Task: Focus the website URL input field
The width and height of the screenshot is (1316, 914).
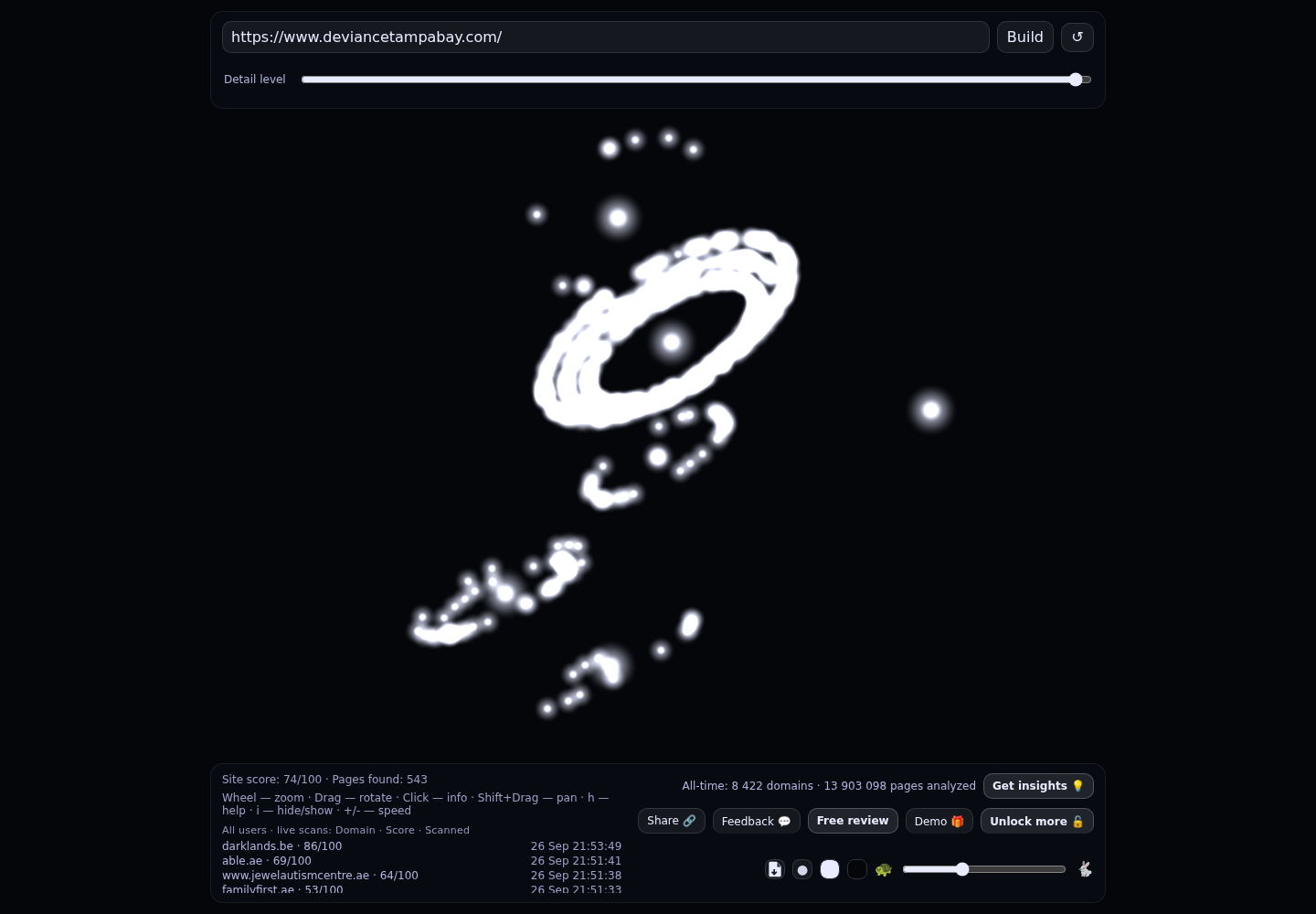Action: (x=606, y=37)
